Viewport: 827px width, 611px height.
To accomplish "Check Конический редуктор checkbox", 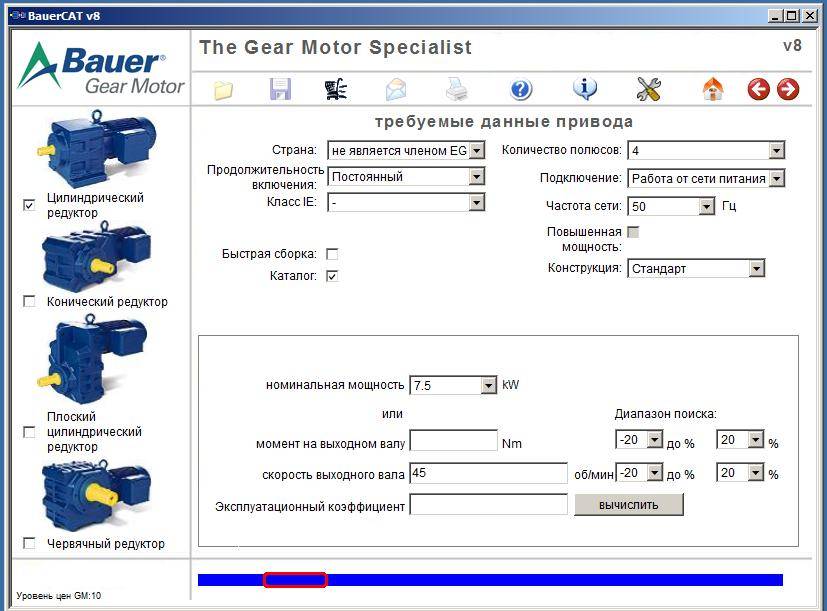I will pos(29,301).
